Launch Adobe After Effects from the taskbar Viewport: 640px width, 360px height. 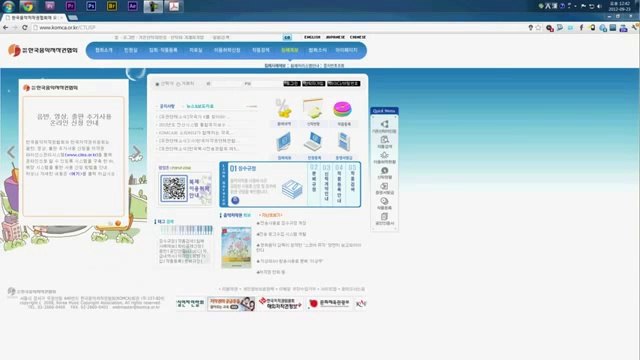132,6
